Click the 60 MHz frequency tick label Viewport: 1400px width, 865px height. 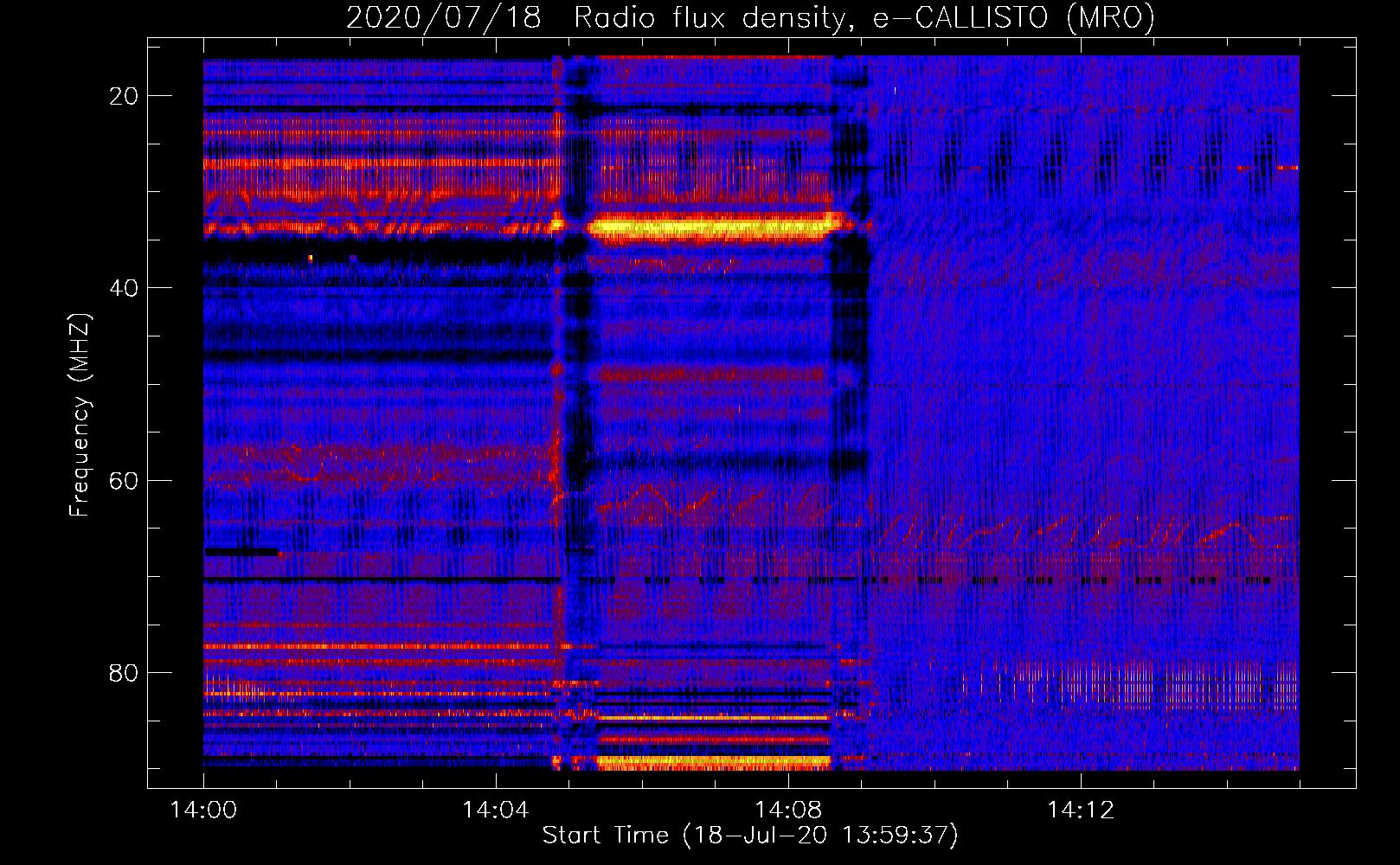coord(124,480)
